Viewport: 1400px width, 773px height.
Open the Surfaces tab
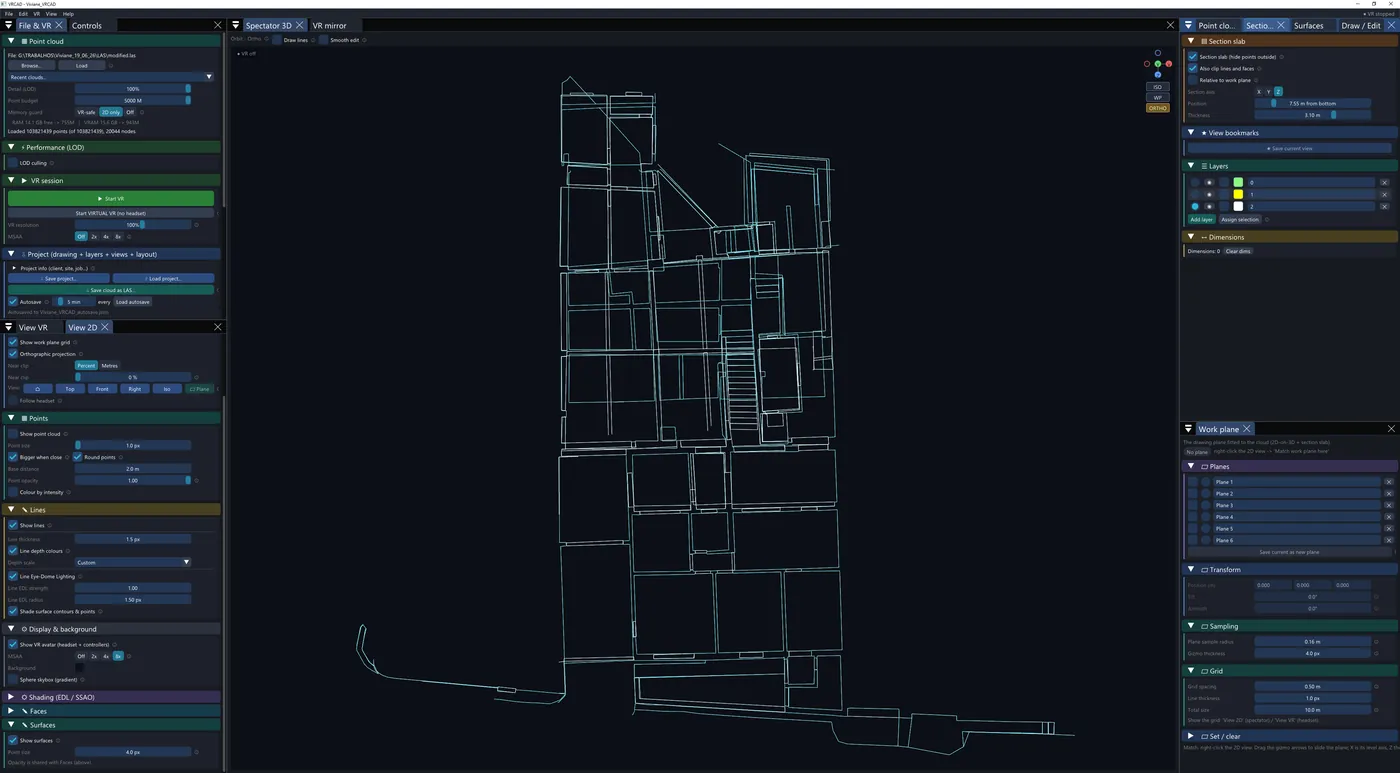tap(1308, 25)
